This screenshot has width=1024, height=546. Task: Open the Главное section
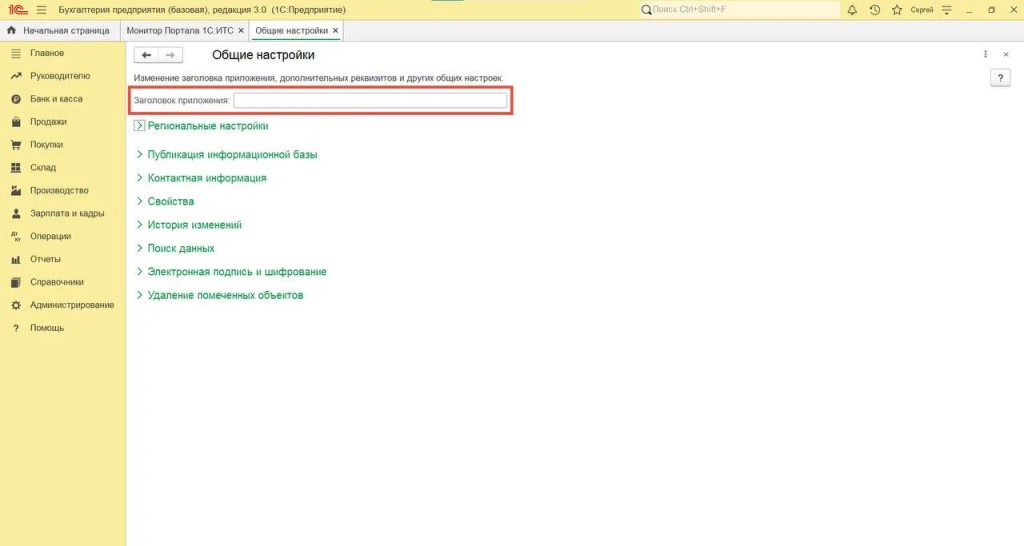point(47,53)
